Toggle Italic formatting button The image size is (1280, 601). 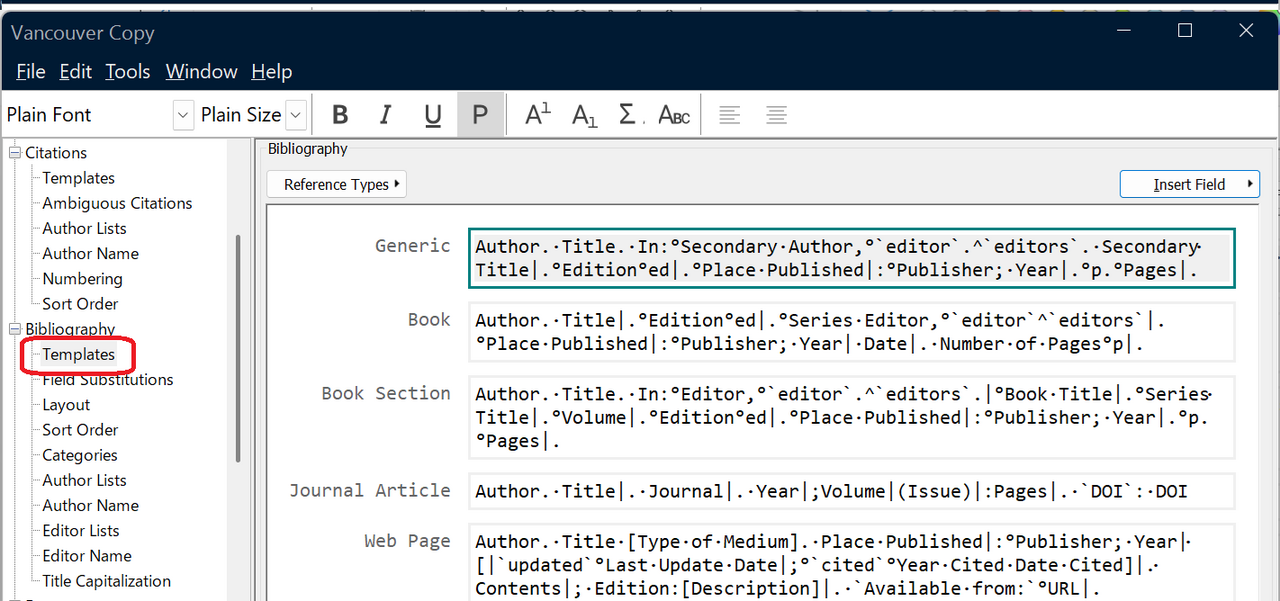pyautogui.click(x=386, y=115)
